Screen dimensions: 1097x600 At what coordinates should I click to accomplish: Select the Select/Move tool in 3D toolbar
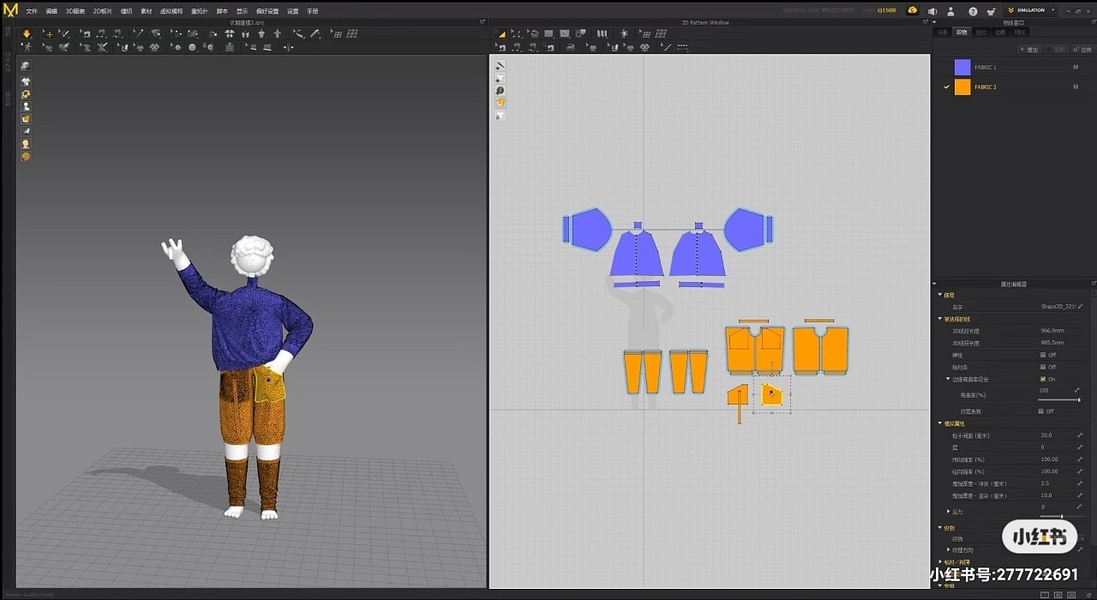[x=48, y=34]
